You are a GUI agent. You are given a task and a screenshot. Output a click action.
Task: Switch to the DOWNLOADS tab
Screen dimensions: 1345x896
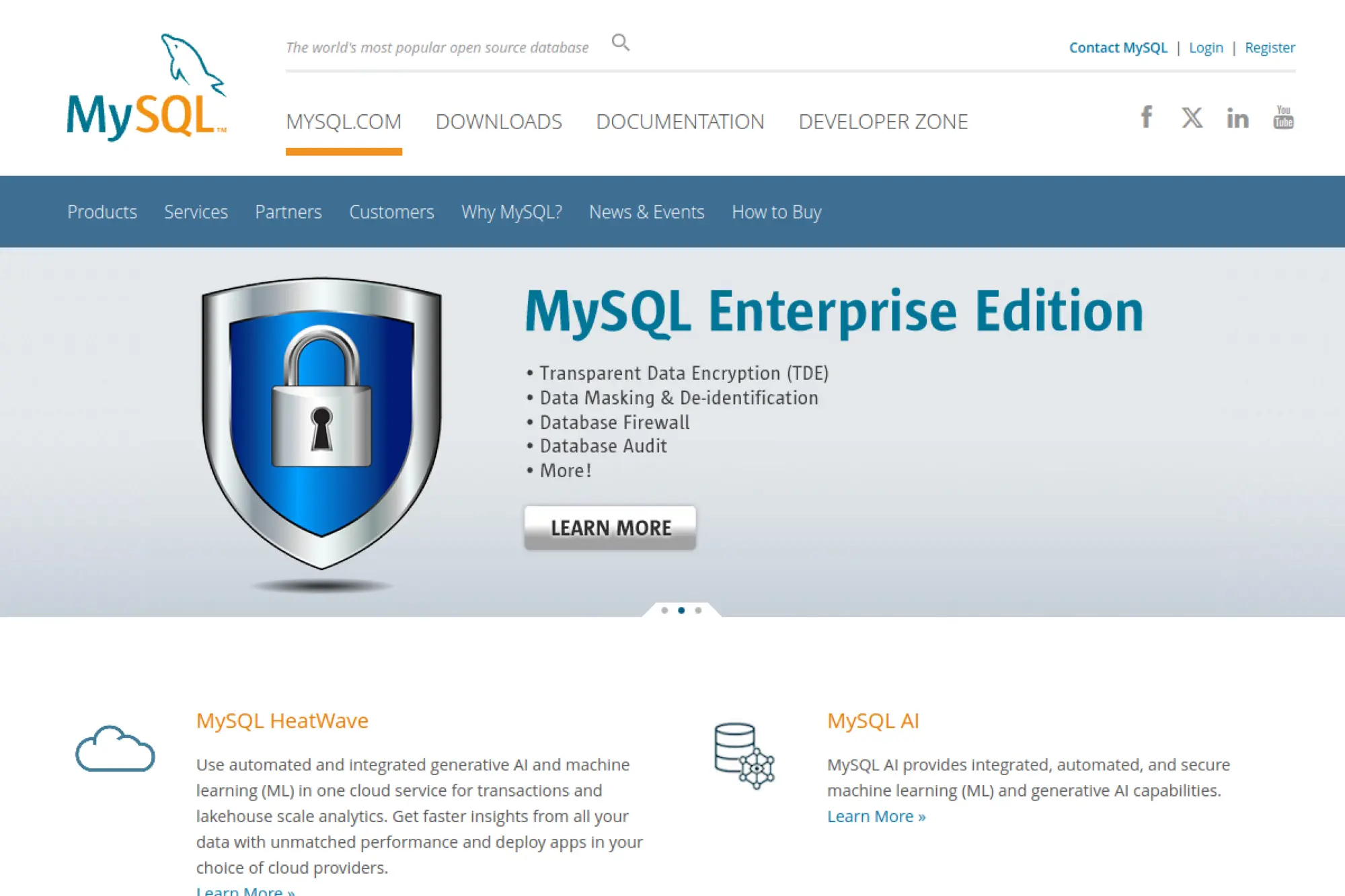point(500,122)
